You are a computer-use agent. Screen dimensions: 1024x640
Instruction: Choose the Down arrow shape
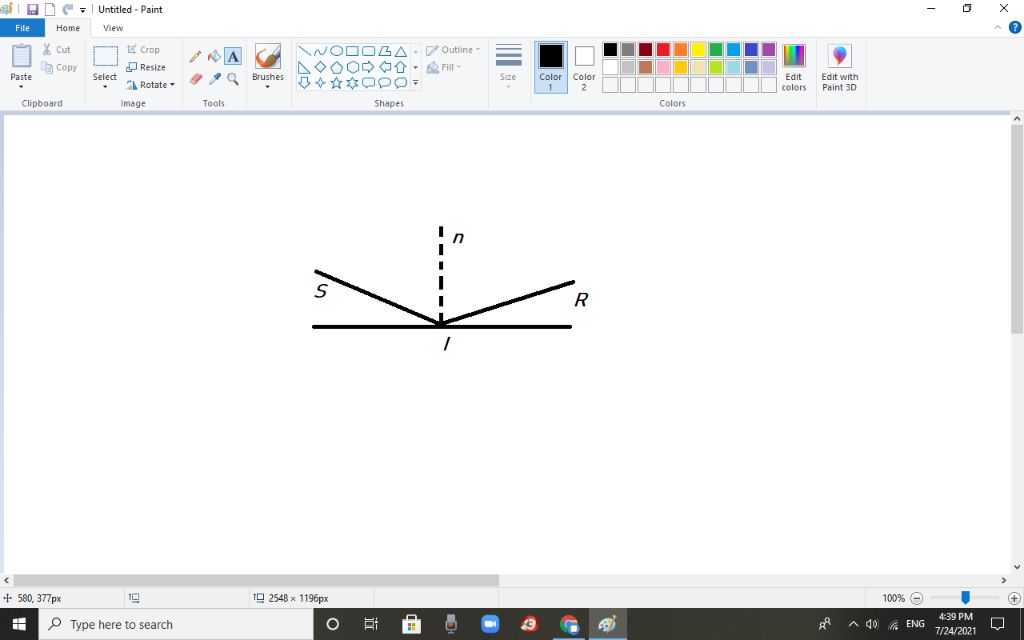pos(304,83)
